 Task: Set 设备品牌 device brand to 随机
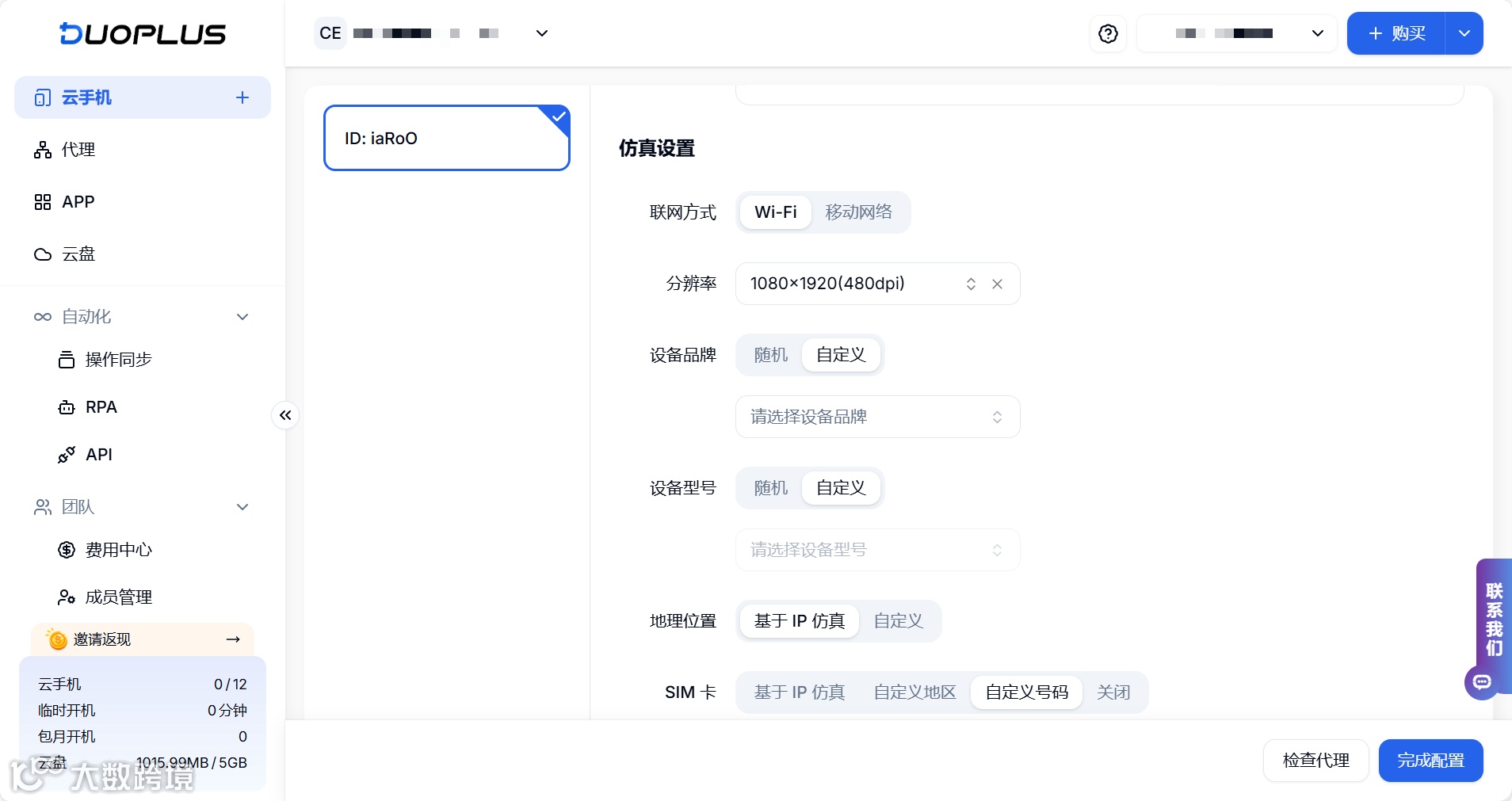(x=770, y=355)
